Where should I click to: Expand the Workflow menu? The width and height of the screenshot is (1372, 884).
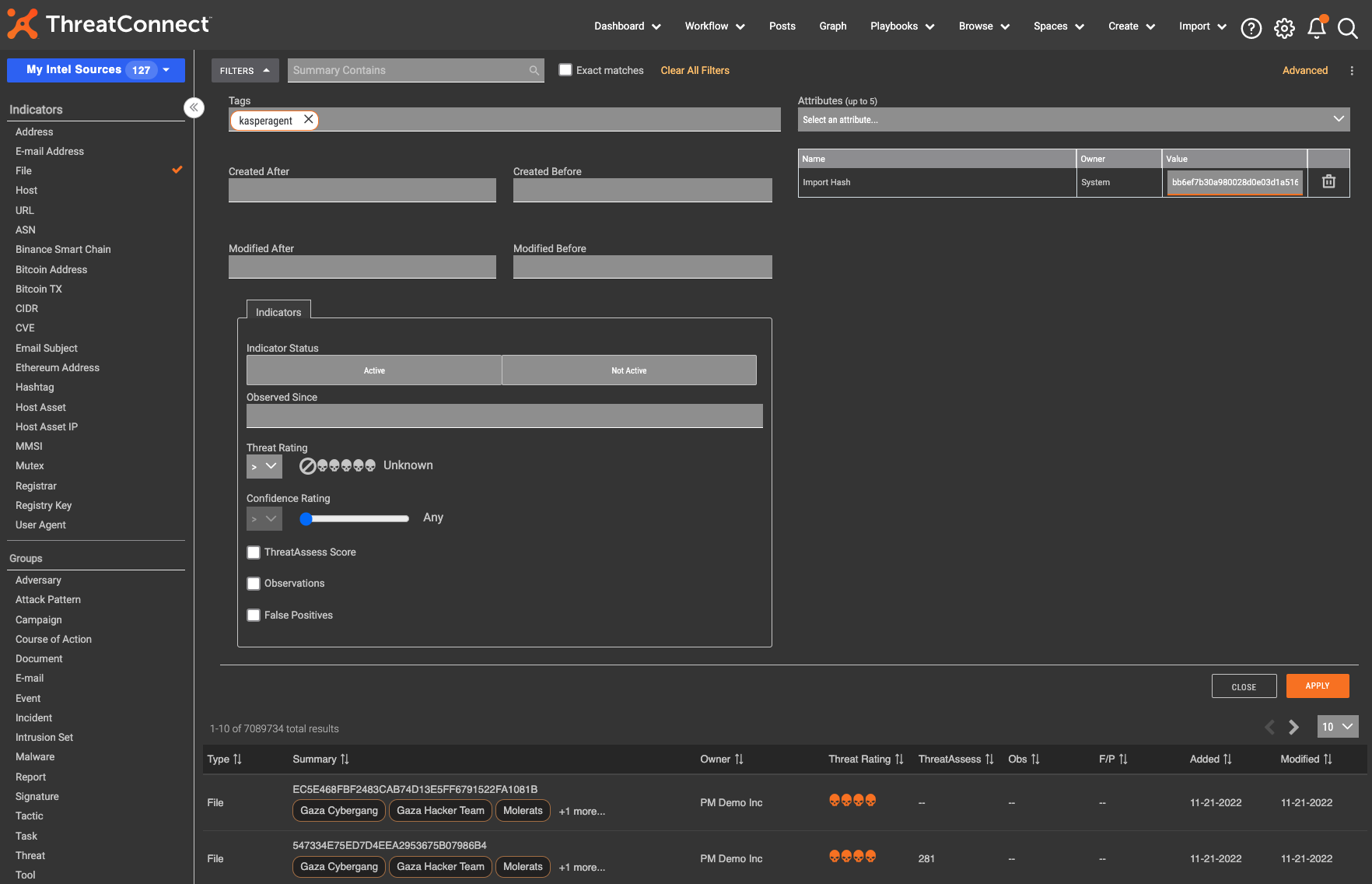[x=715, y=26]
